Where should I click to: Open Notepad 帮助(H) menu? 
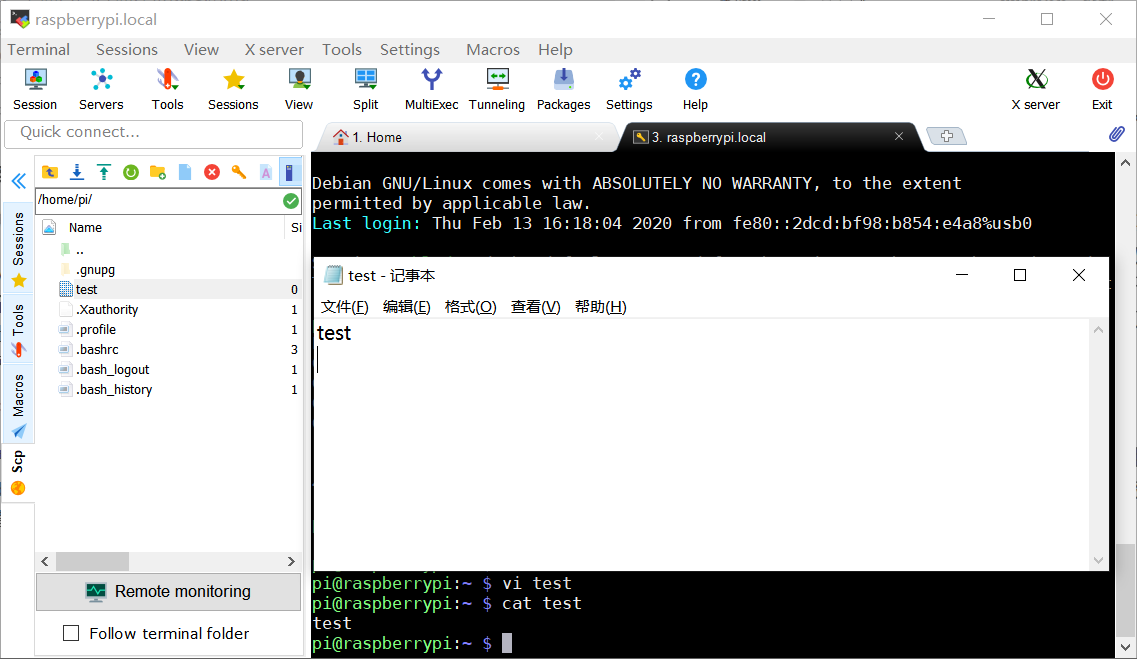pyautogui.click(x=600, y=307)
